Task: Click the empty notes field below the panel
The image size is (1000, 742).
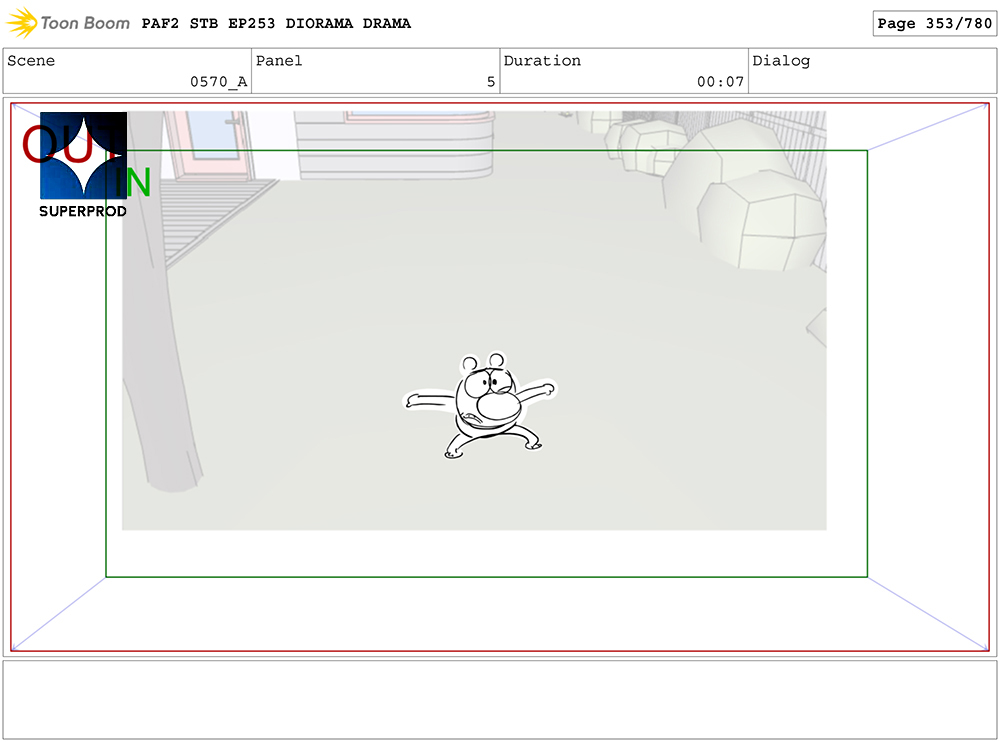Action: pyautogui.click(x=500, y=700)
